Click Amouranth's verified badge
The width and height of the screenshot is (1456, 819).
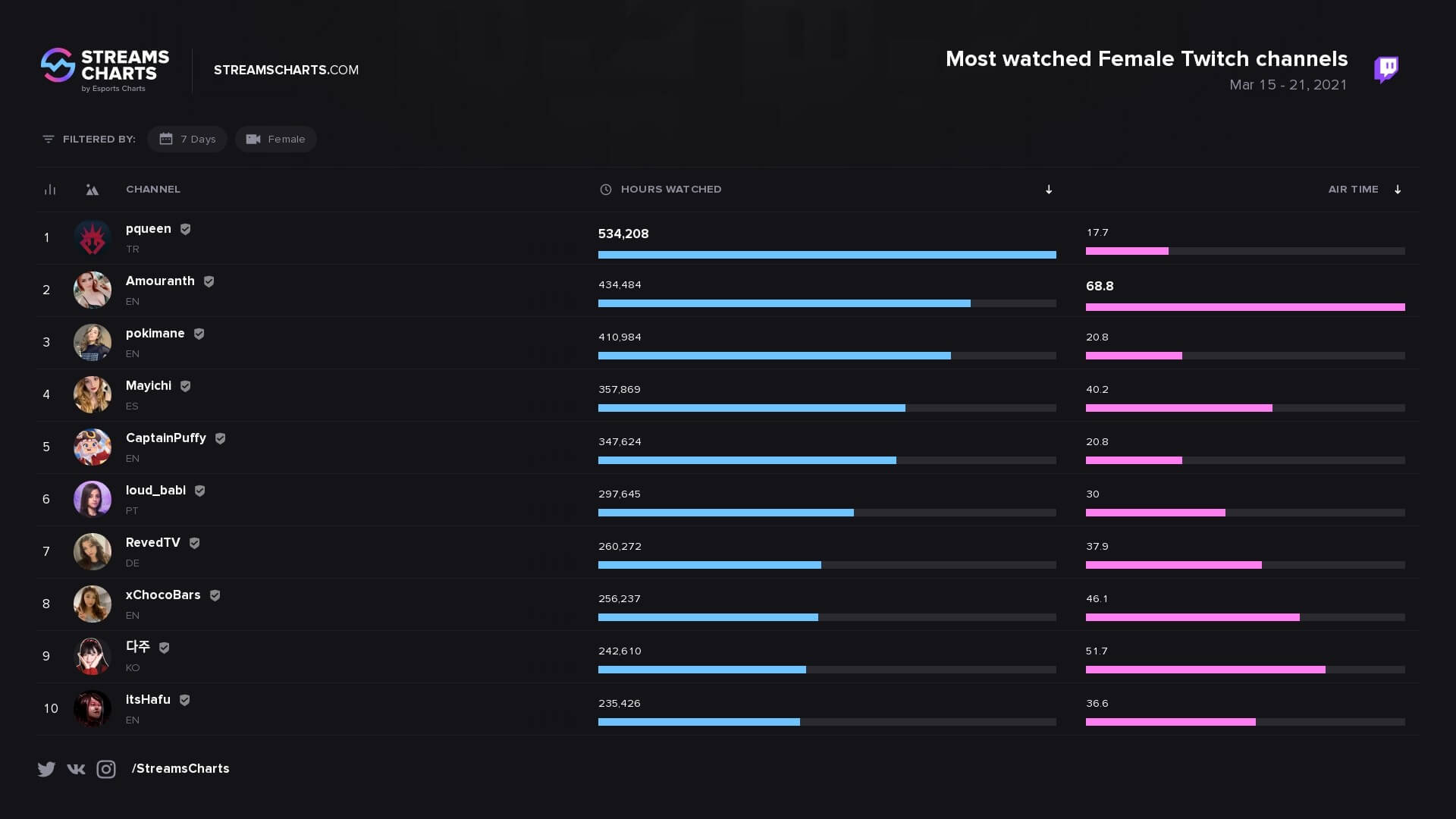209,281
